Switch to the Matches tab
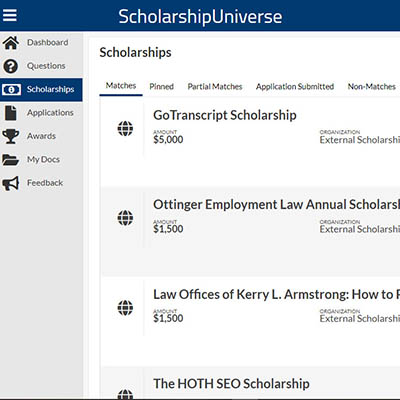Screen dimensions: 400x400 coord(121,86)
